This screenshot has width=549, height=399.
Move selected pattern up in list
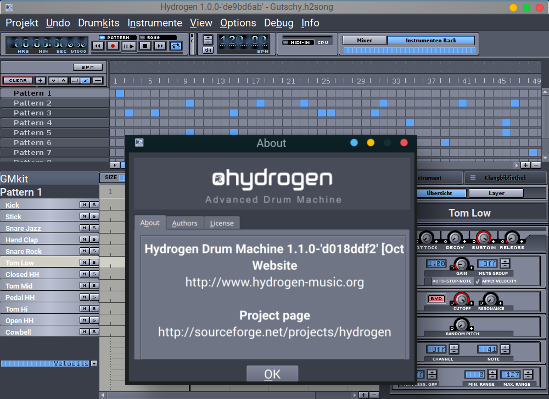(x=63, y=80)
